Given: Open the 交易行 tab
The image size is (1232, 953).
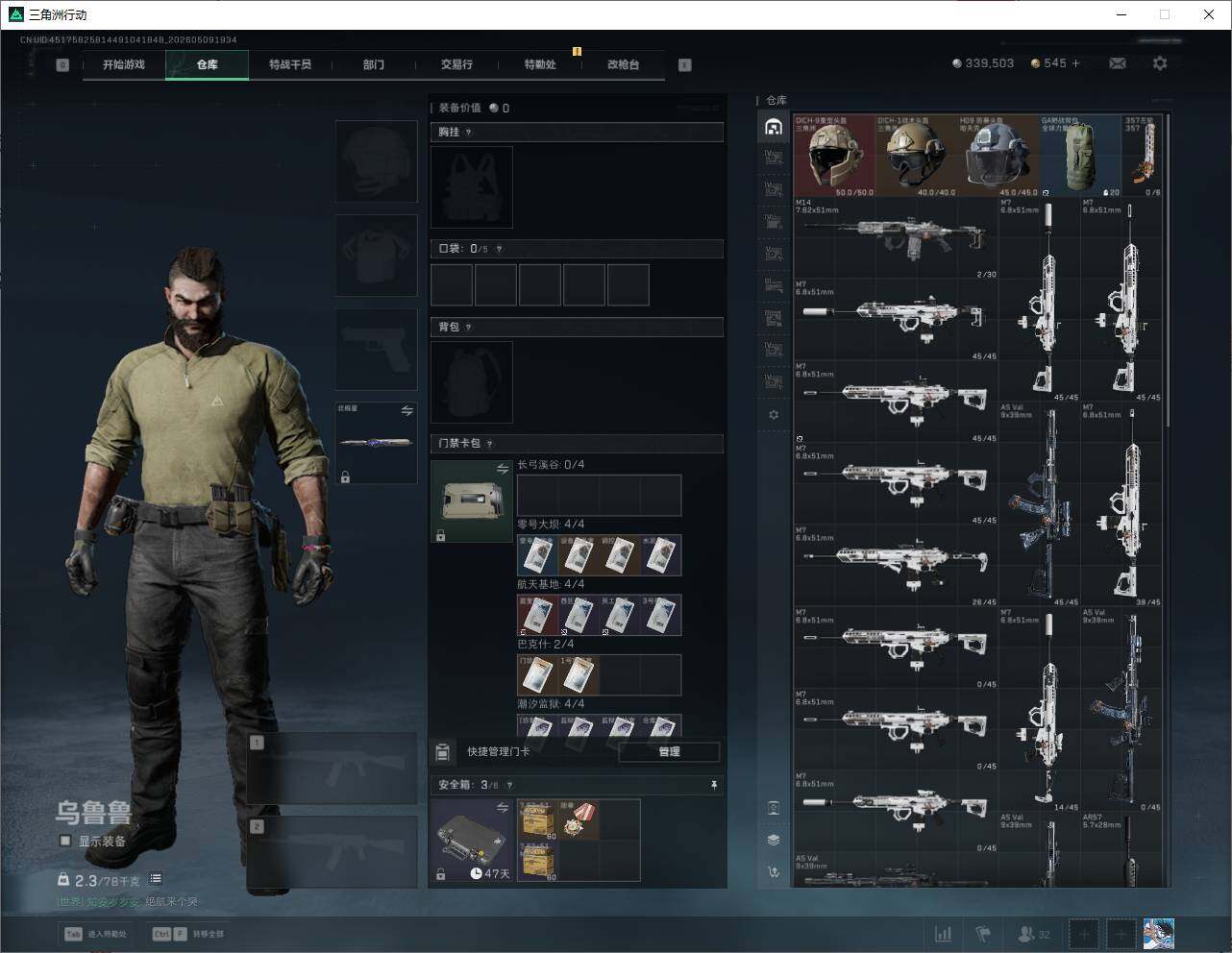Looking at the screenshot, I should [x=456, y=64].
